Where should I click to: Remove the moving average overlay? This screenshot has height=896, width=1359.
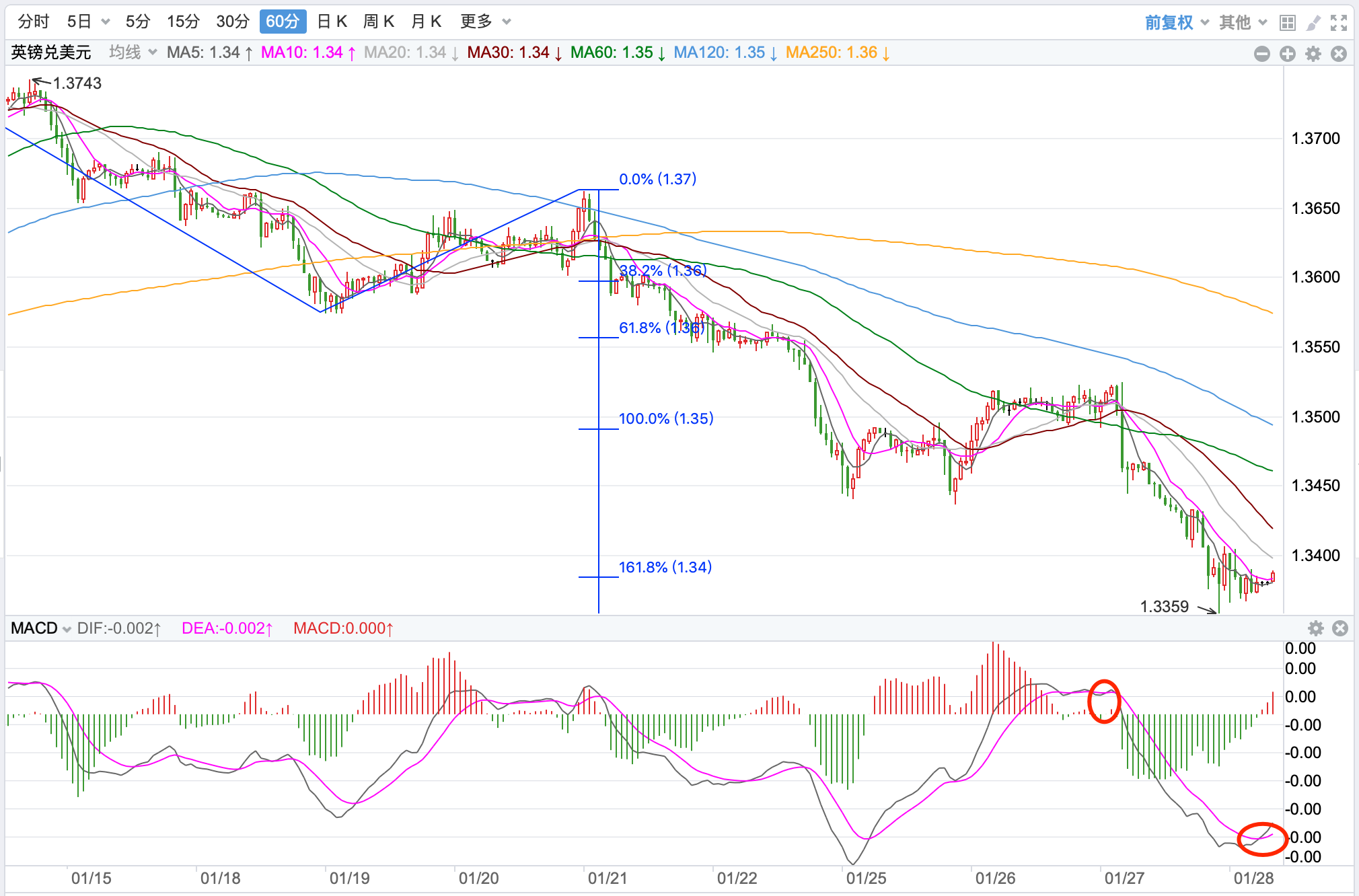[x=1339, y=54]
